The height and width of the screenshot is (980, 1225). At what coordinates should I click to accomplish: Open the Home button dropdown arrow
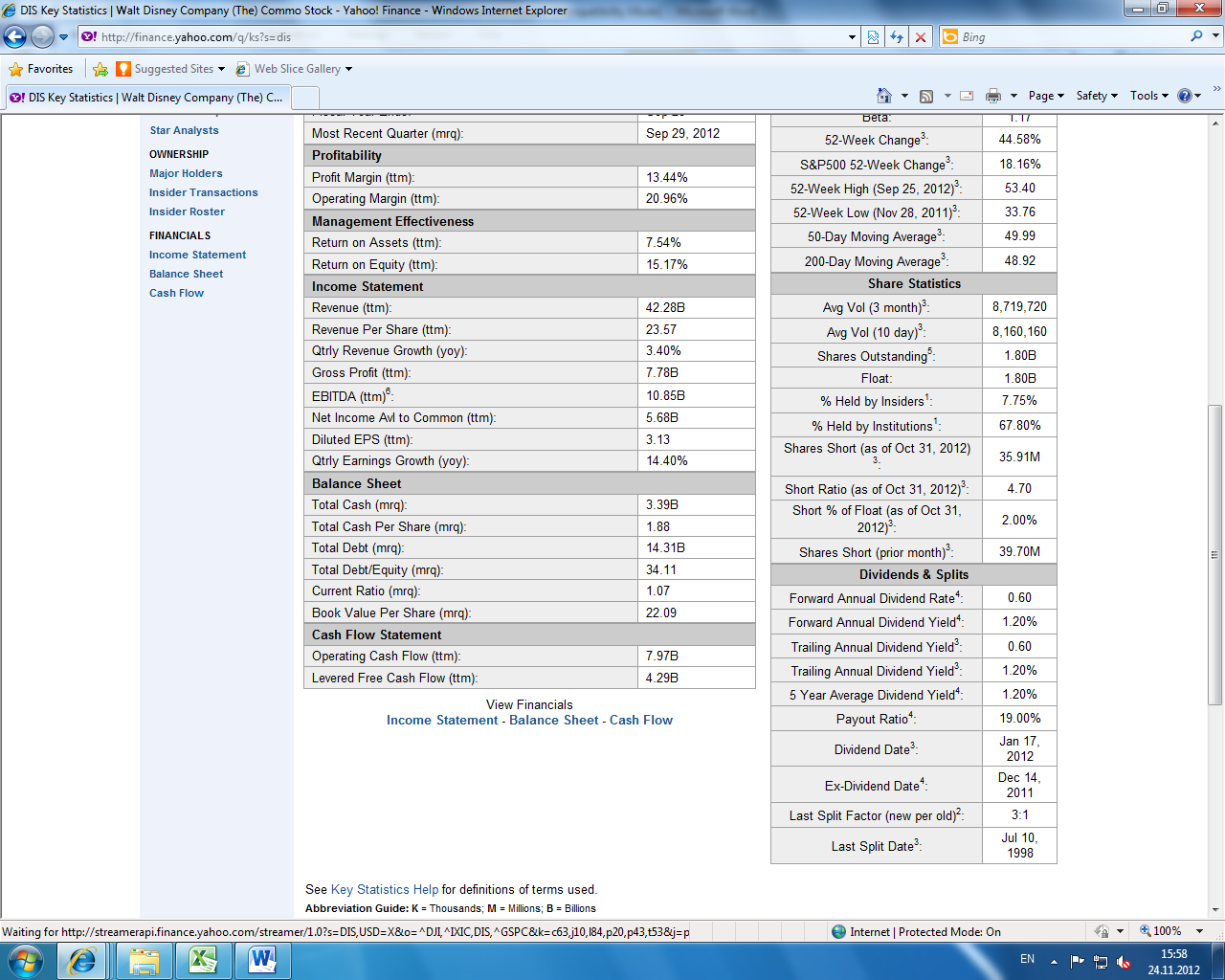(904, 96)
